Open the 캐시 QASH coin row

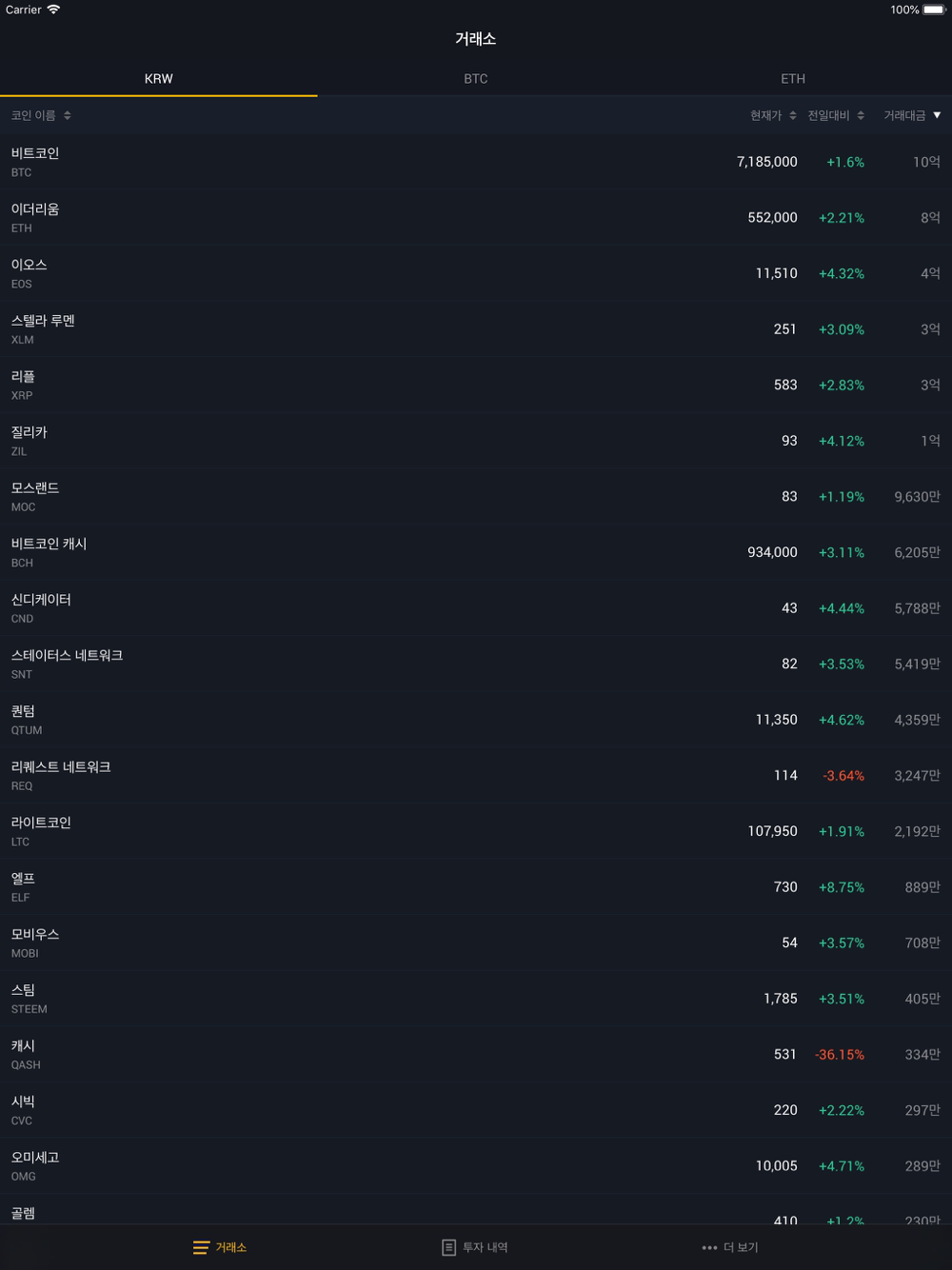tap(476, 1054)
